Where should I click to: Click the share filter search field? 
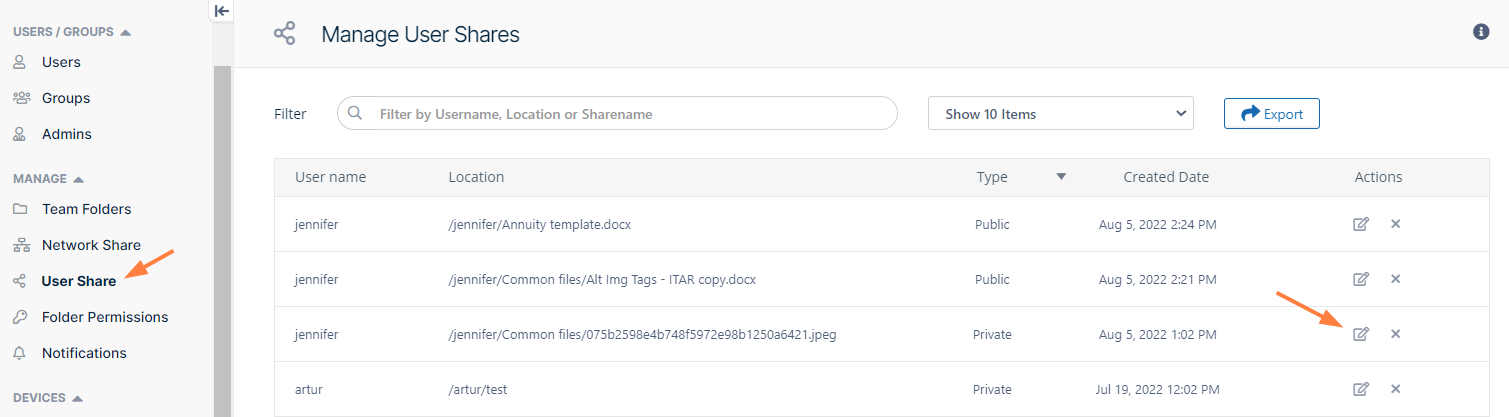tap(630, 114)
